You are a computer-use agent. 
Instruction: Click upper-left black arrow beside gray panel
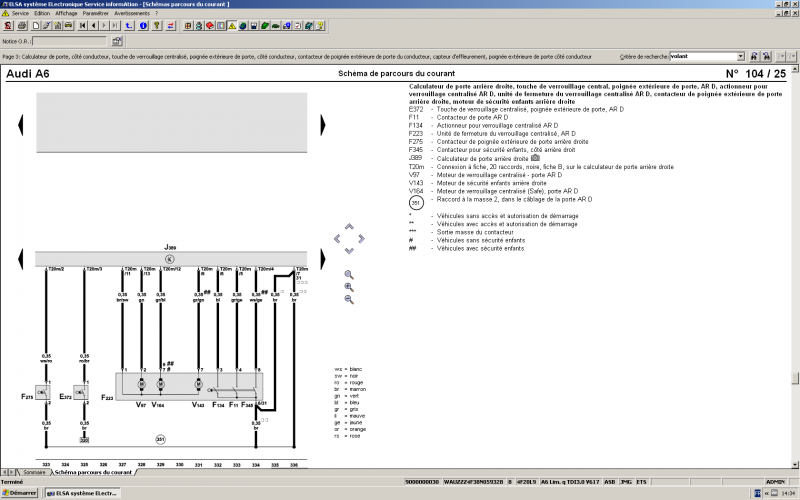(20, 125)
